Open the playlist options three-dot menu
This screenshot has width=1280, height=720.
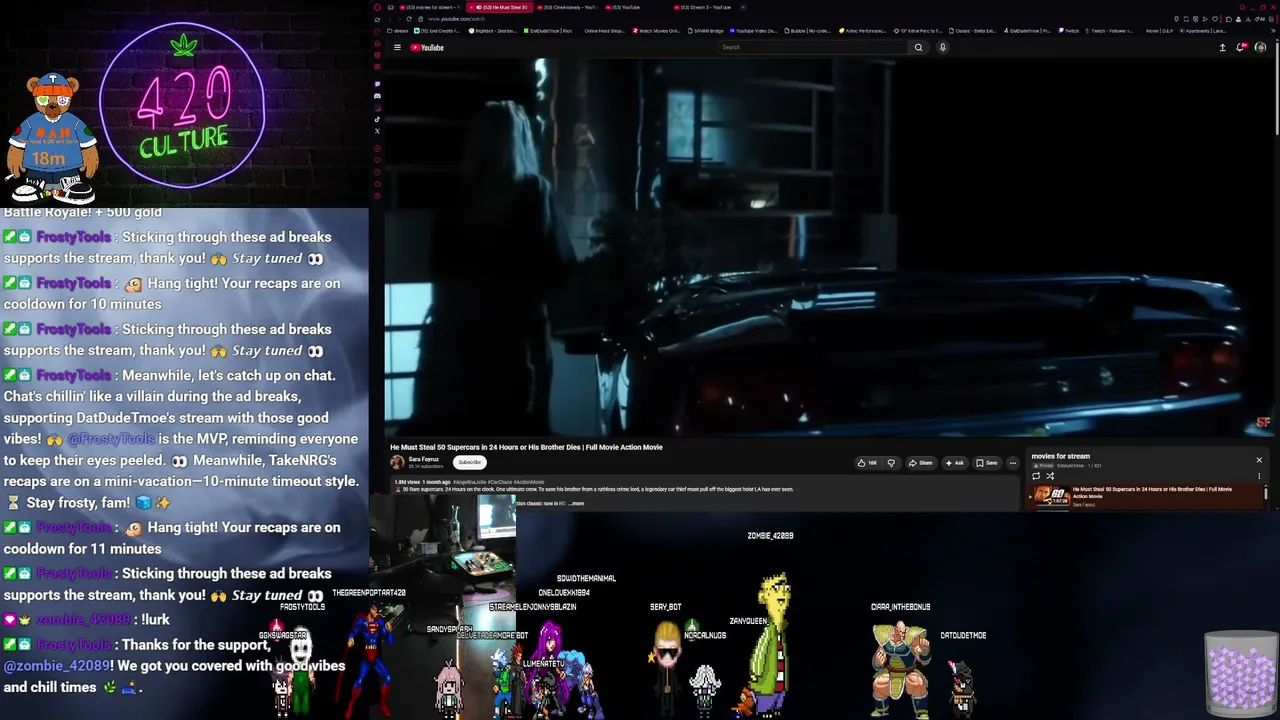(x=1259, y=476)
